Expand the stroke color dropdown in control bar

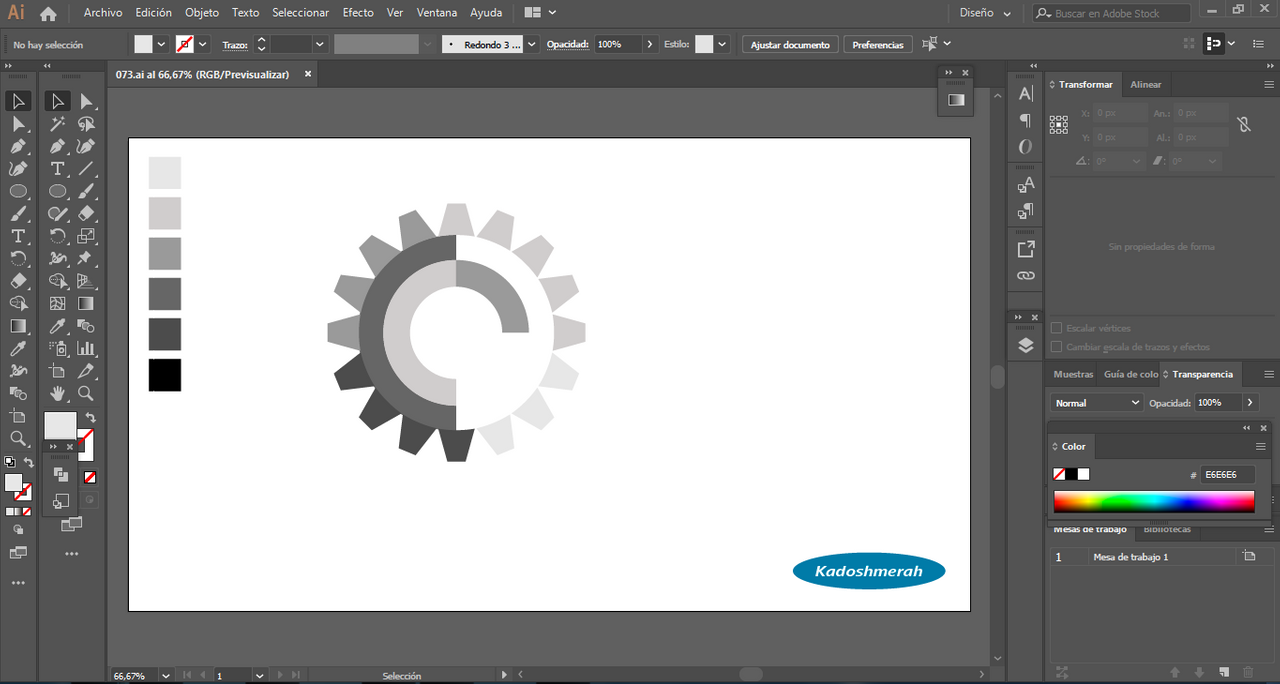point(203,44)
